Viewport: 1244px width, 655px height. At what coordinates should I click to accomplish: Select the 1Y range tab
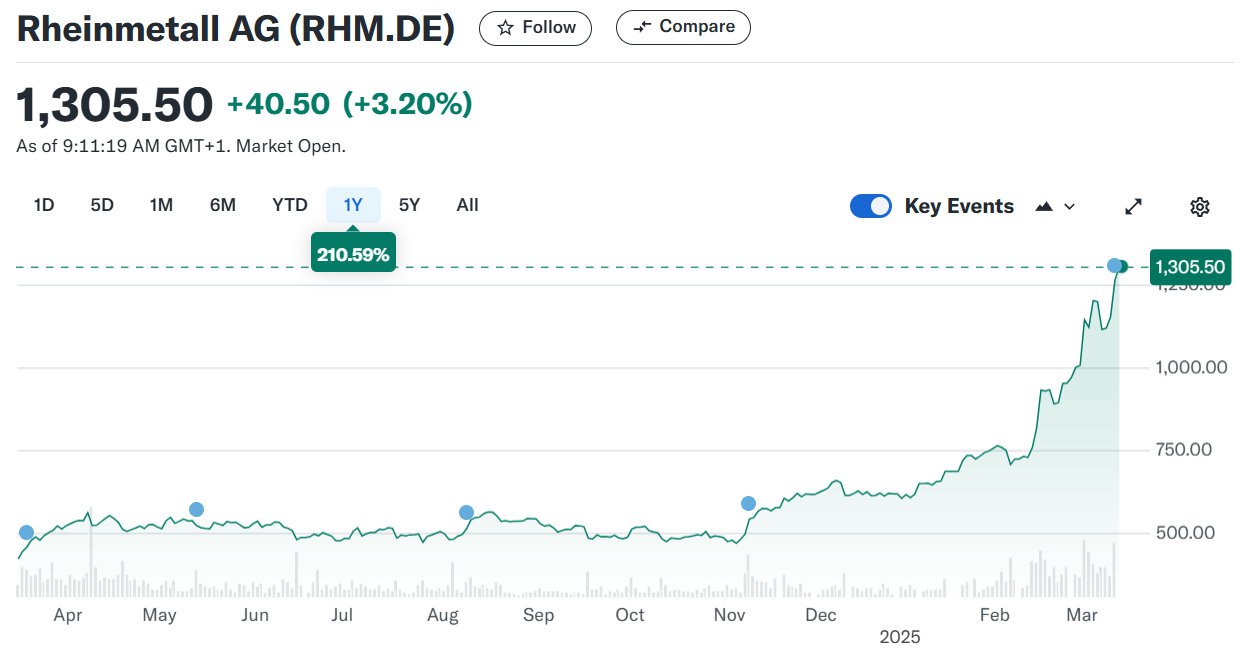(353, 205)
